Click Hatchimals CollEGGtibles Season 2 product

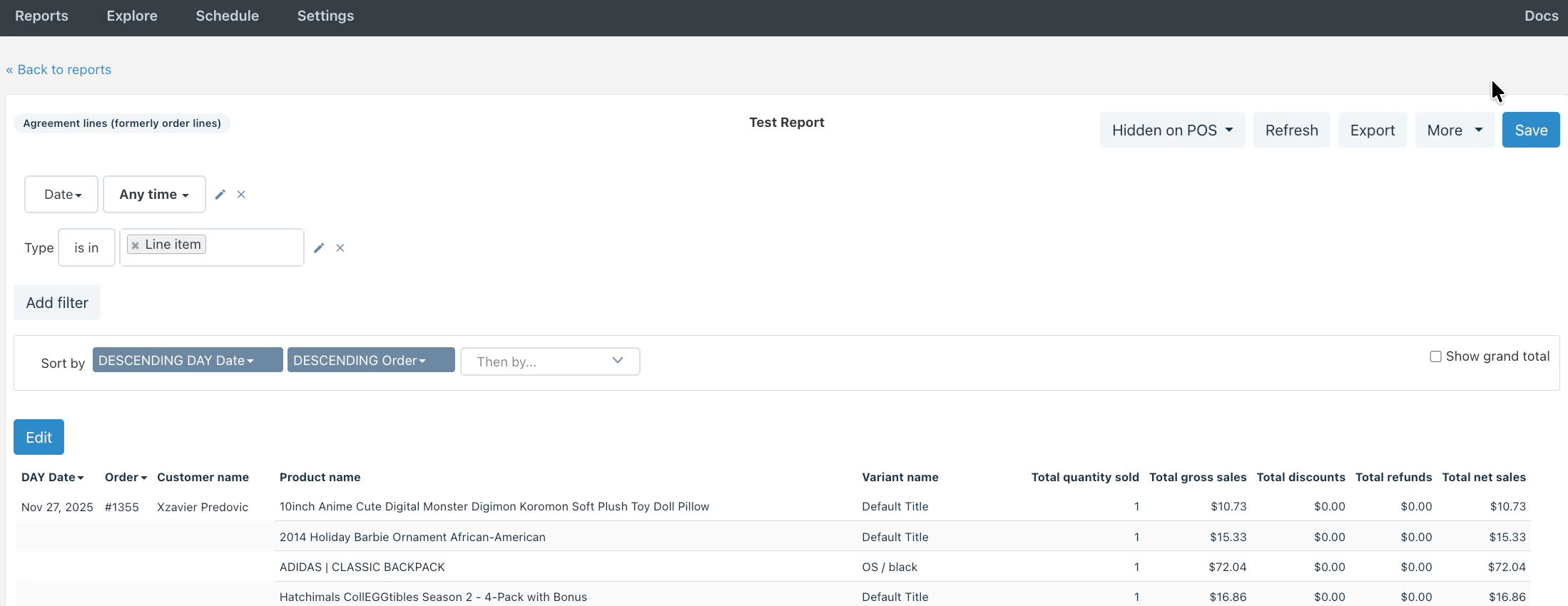(x=433, y=597)
